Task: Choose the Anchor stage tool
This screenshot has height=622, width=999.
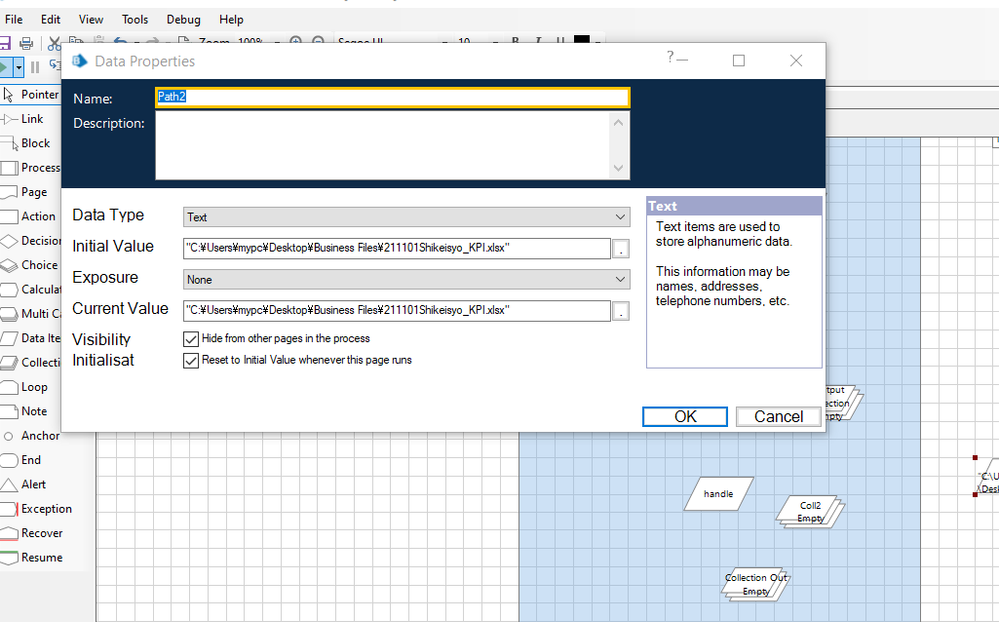Action: click(40, 436)
